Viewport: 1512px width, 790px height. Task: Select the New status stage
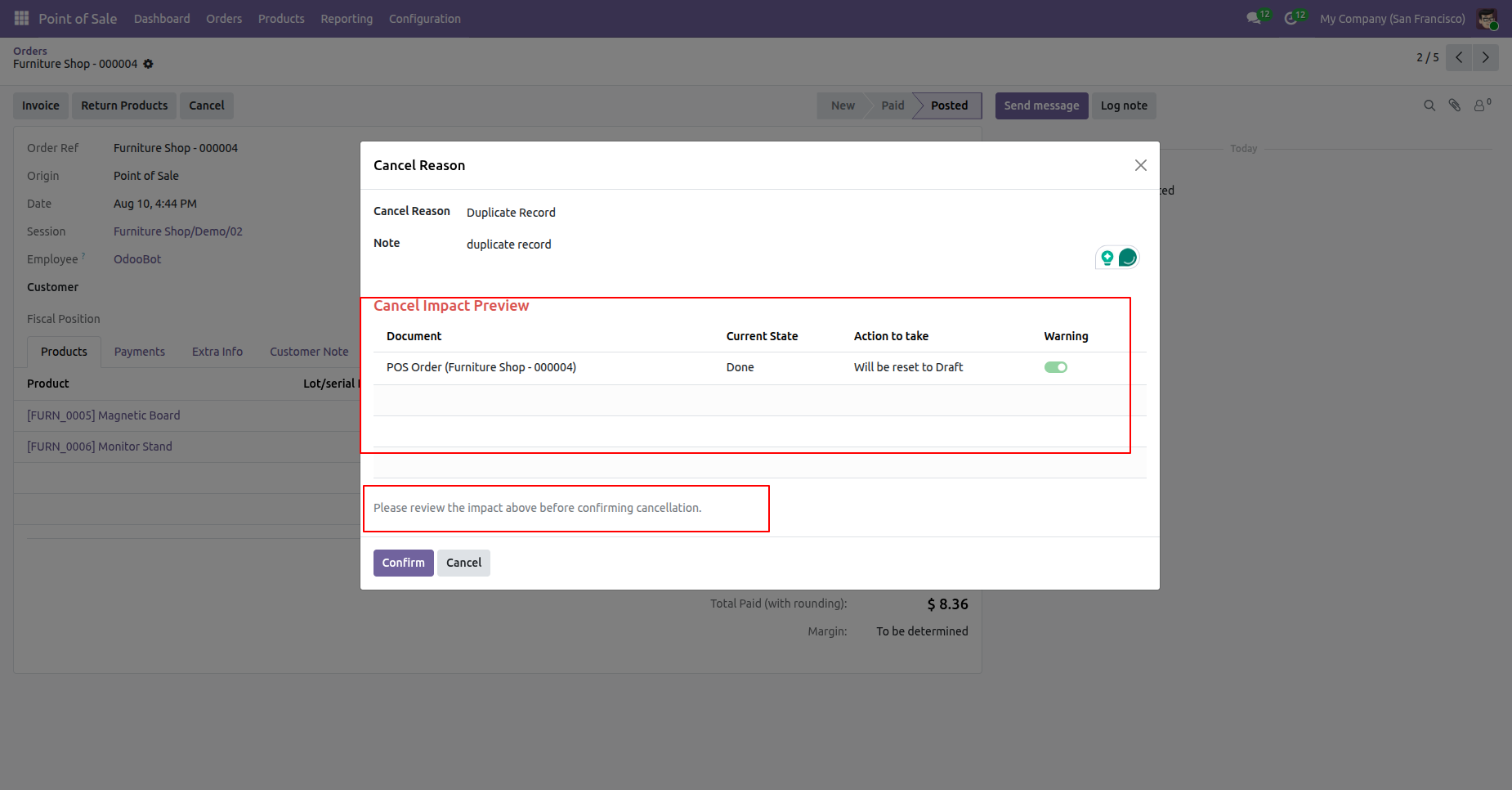843,105
